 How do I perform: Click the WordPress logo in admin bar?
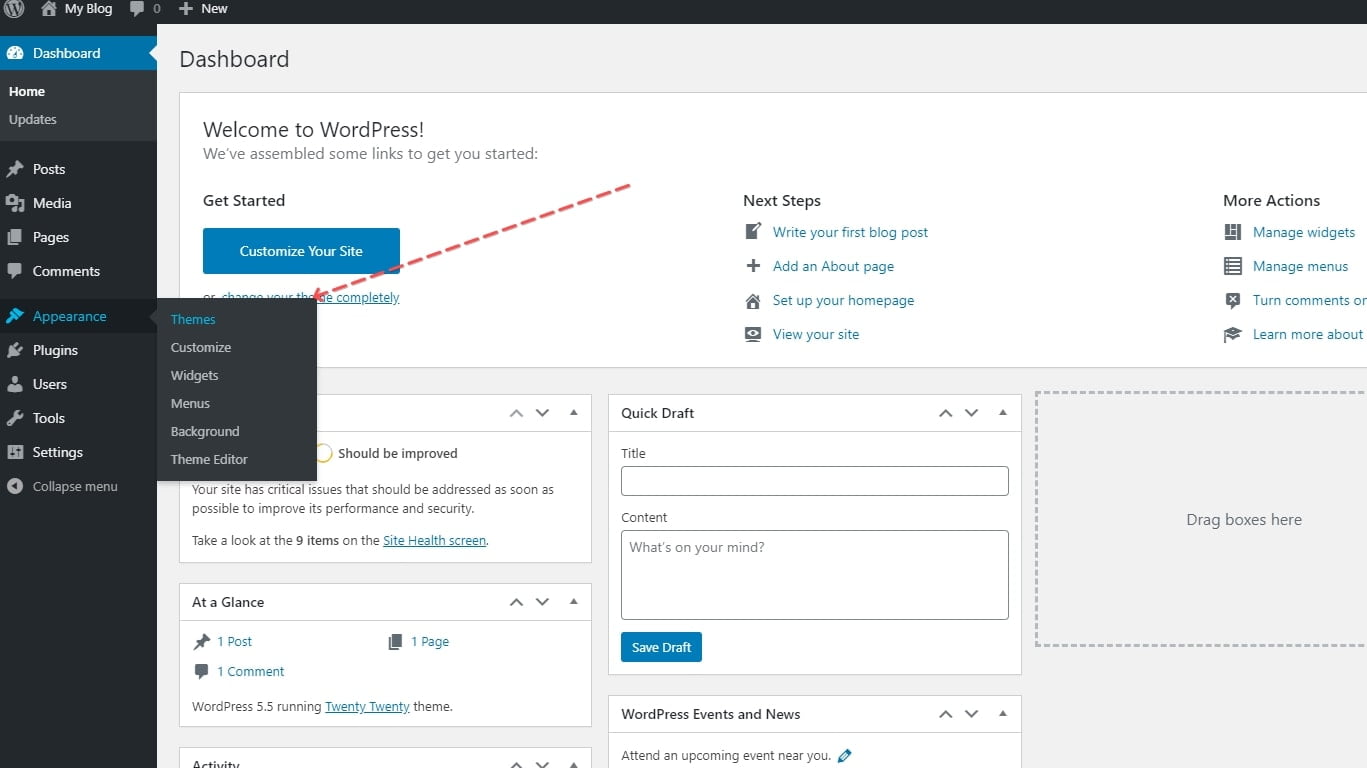click(x=14, y=9)
